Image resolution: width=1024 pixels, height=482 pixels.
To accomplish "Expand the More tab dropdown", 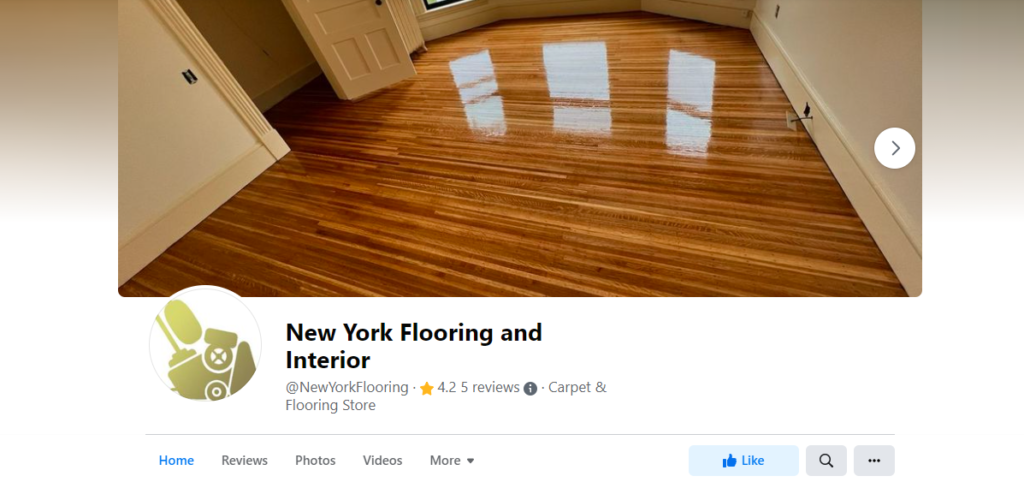I will (452, 460).
